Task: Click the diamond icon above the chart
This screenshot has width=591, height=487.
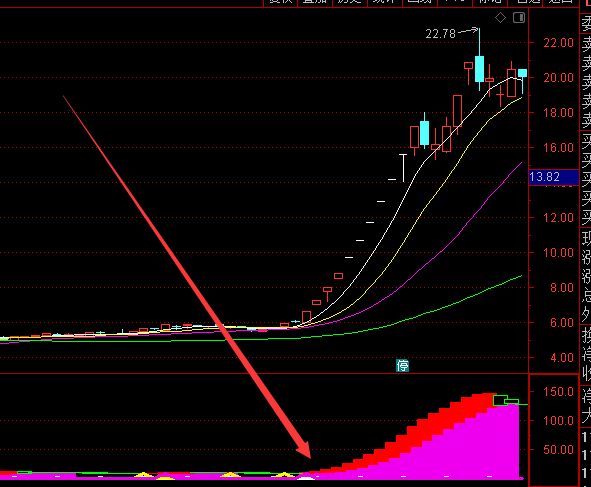Action: [x=500, y=18]
